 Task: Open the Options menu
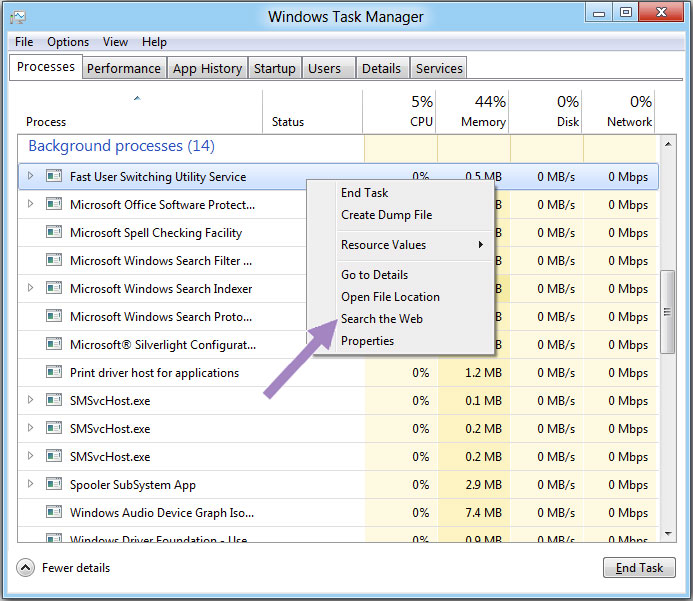68,42
